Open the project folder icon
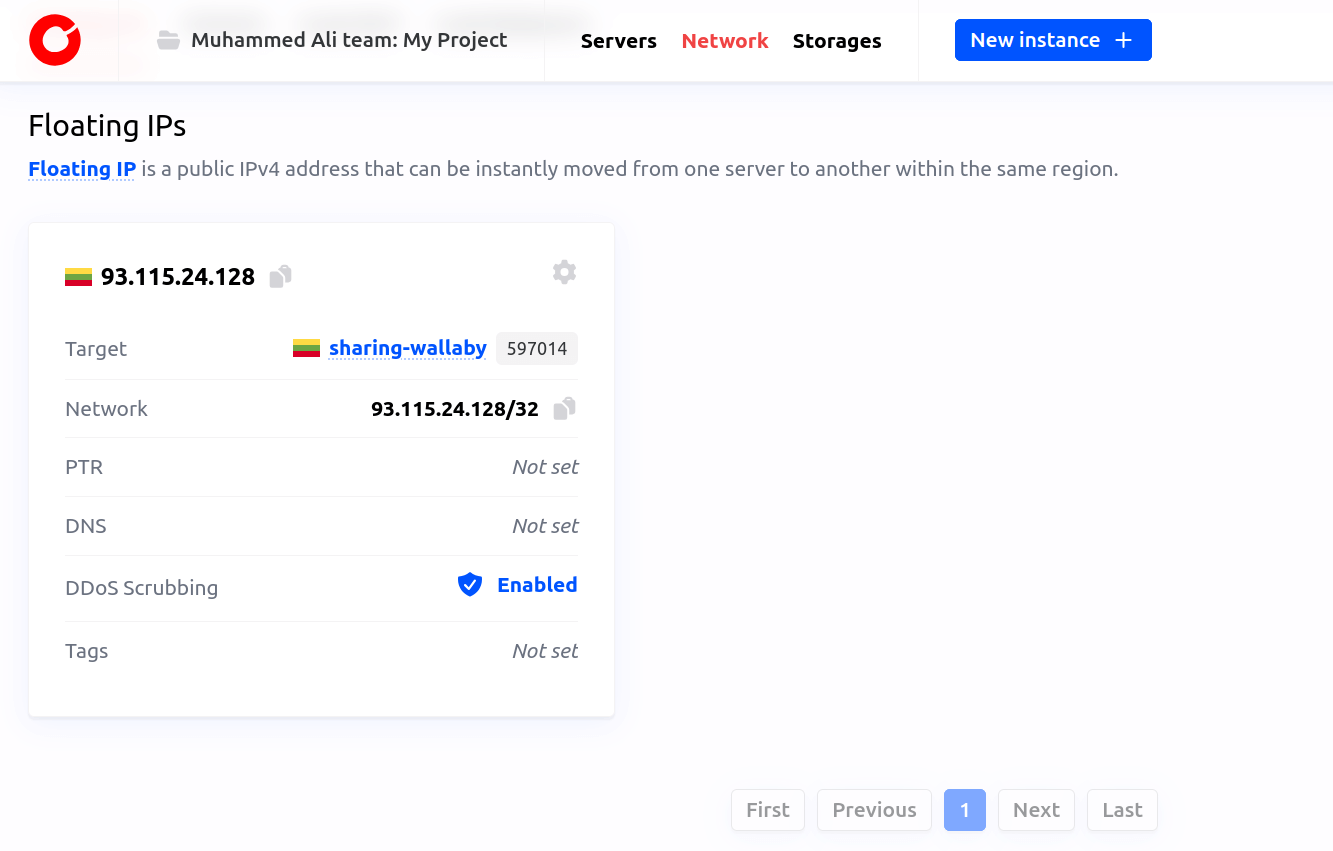 [168, 40]
